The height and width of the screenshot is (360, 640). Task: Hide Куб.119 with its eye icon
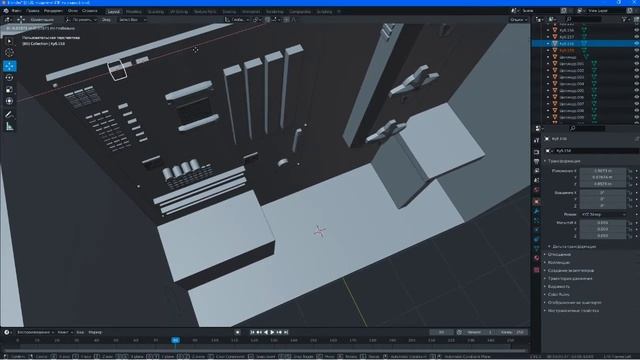[636, 50]
